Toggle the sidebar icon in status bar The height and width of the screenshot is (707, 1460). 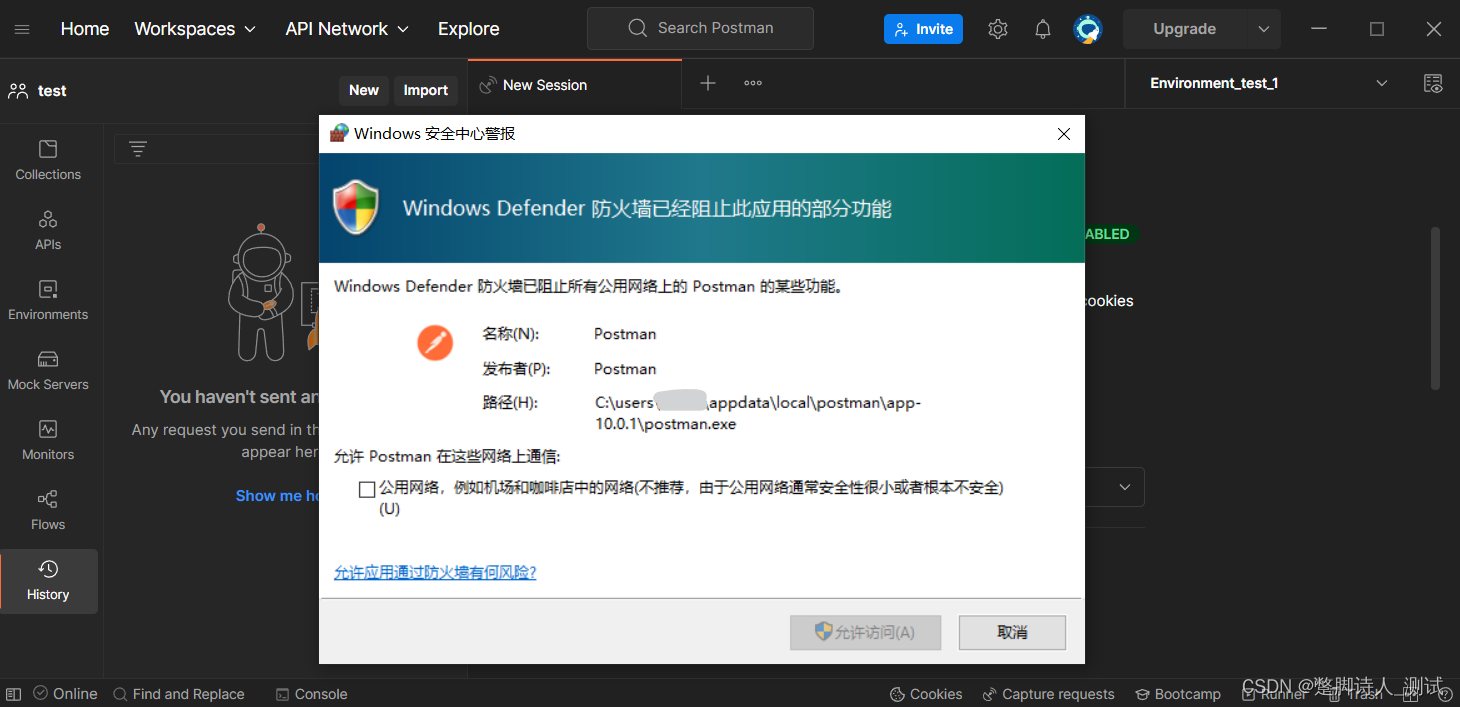(x=14, y=694)
